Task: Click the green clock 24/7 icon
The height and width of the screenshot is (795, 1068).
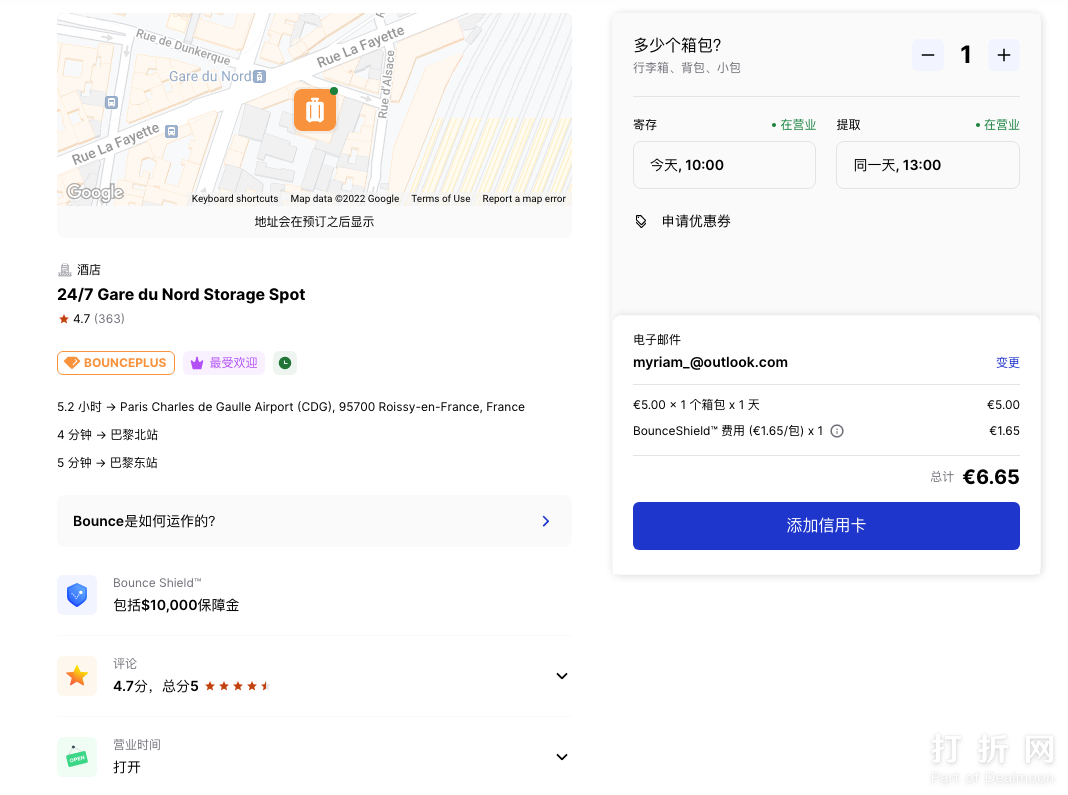Action: (x=285, y=363)
